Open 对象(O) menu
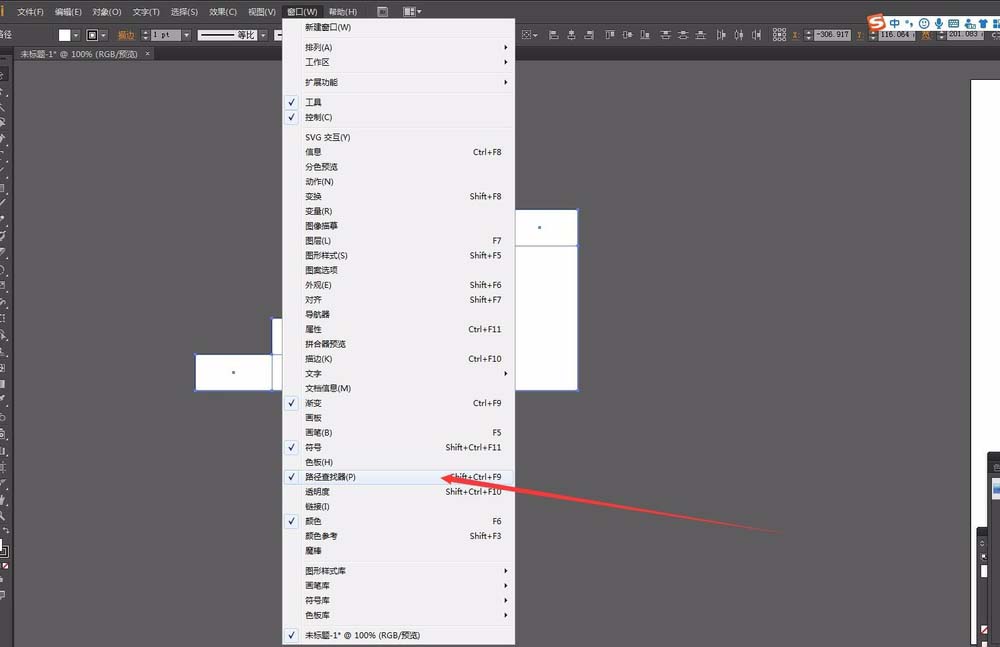 (107, 12)
